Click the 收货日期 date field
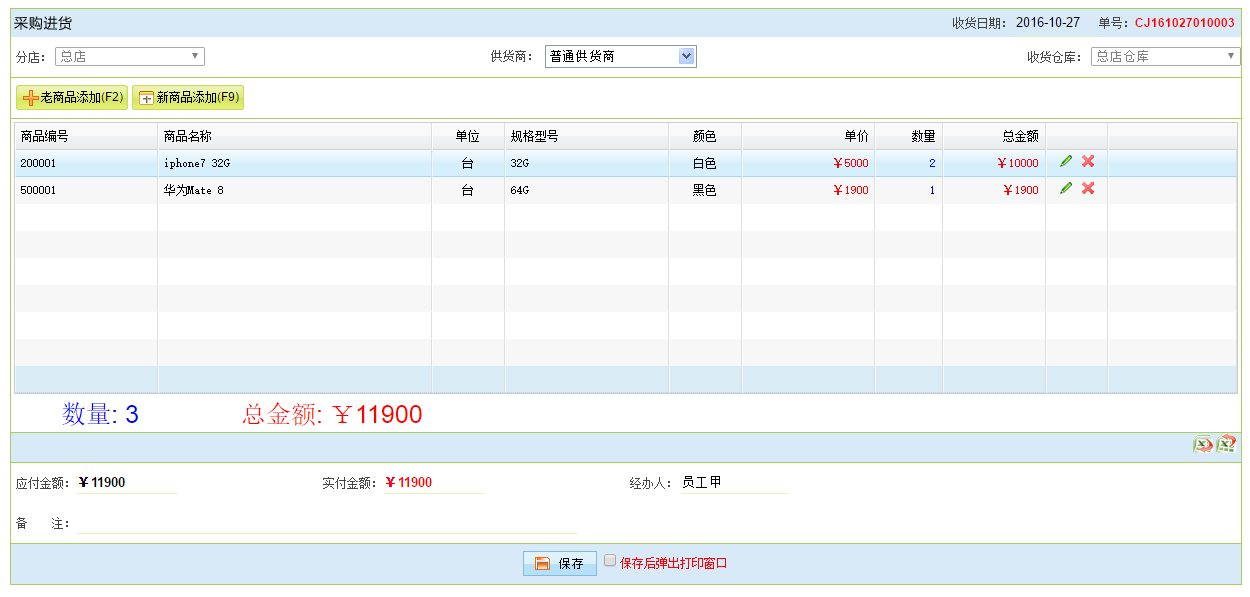1250x597 pixels. click(1047, 23)
